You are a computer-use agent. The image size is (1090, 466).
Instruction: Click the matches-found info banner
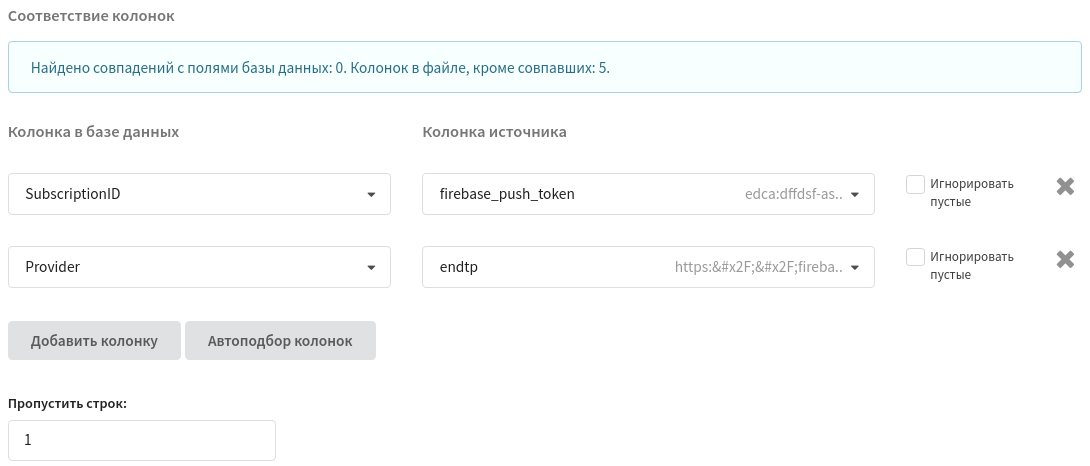click(x=545, y=67)
